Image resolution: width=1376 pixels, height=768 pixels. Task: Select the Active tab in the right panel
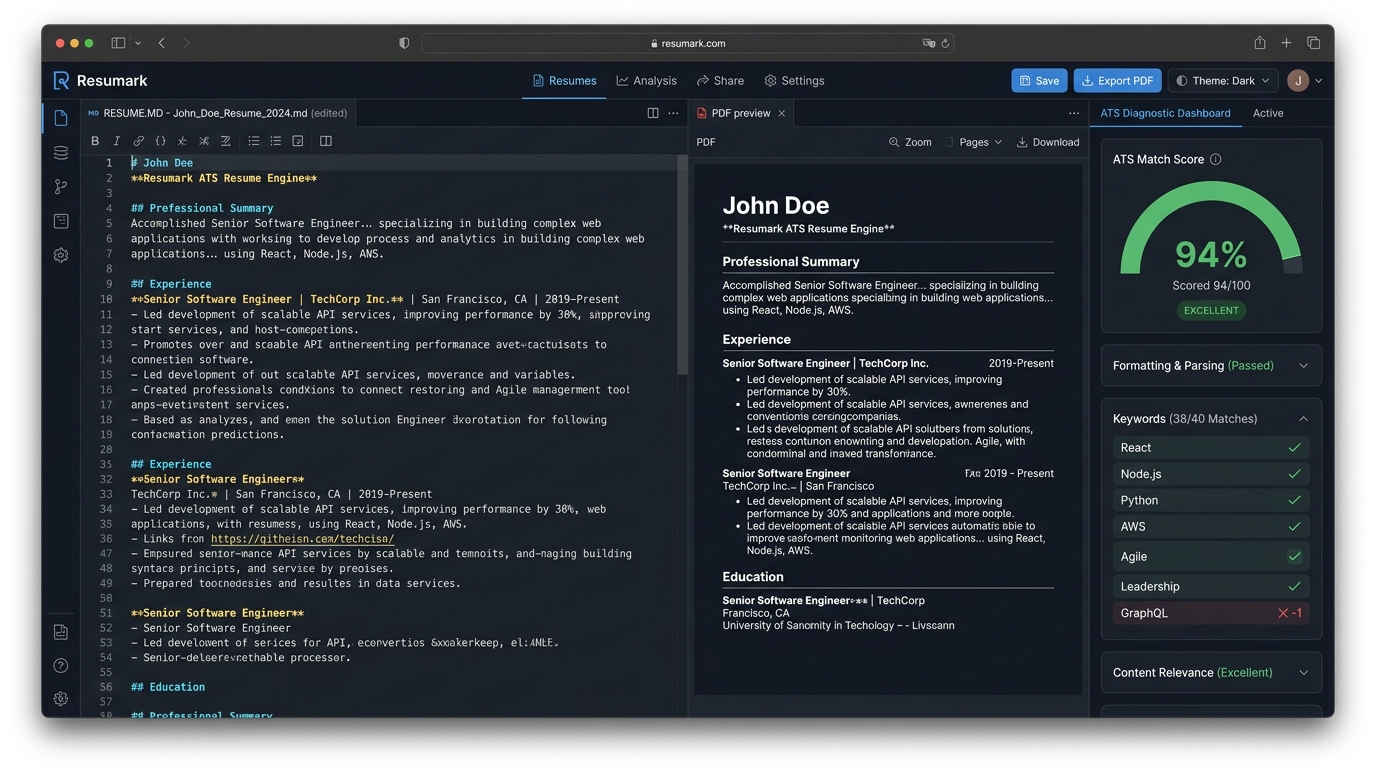pyautogui.click(x=1268, y=113)
